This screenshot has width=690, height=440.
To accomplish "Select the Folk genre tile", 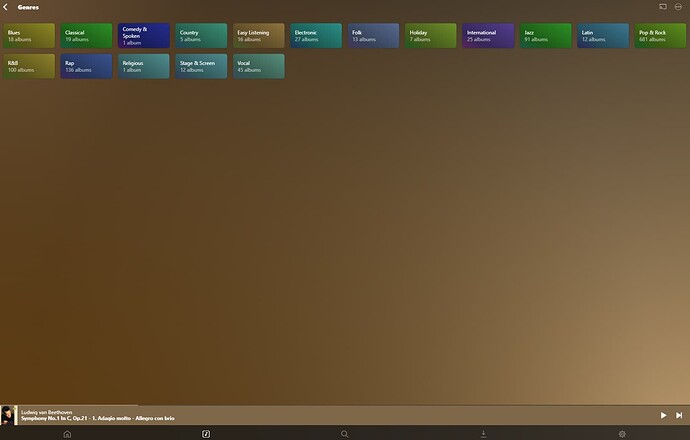I will [374, 36].
